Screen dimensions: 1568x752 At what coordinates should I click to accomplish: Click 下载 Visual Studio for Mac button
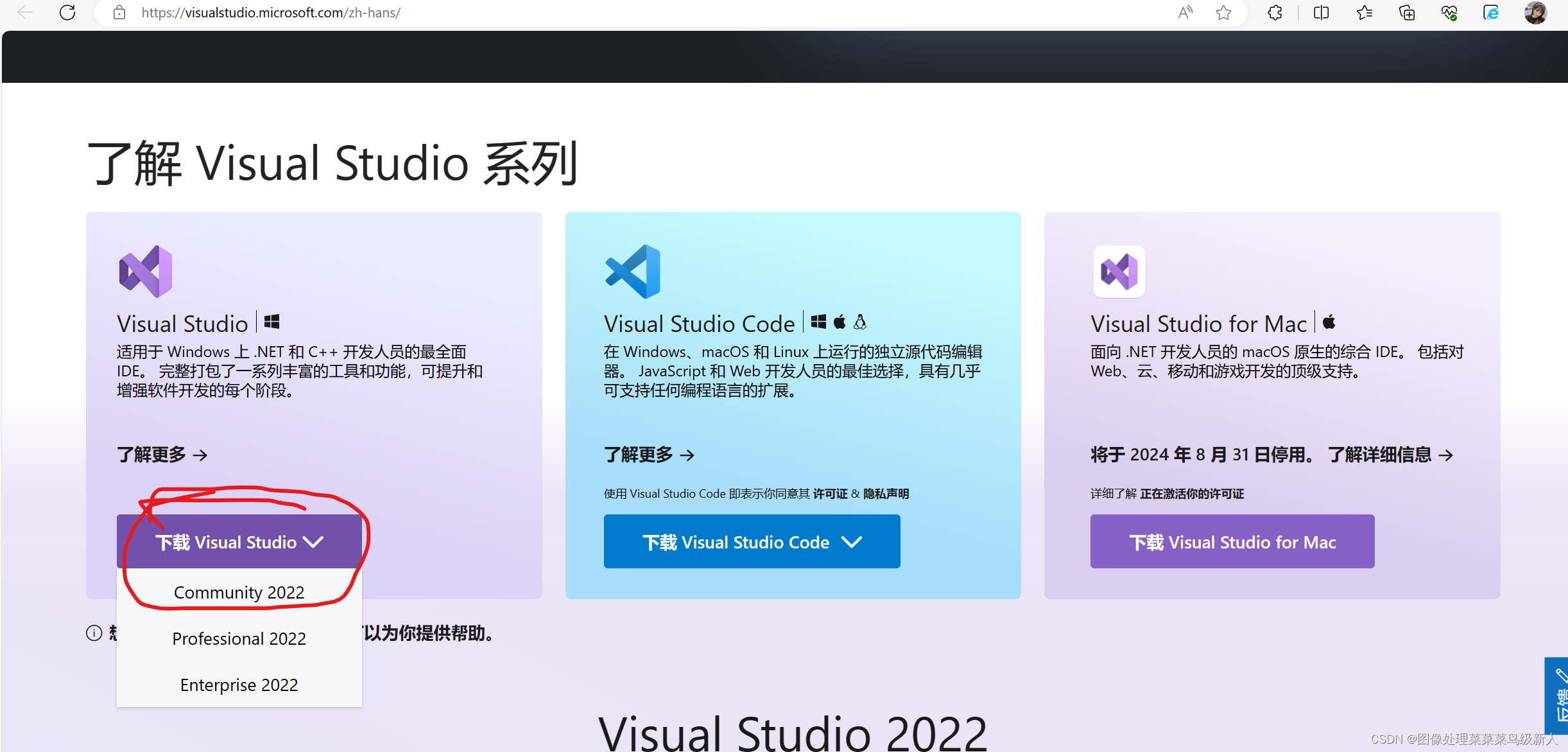1232,542
